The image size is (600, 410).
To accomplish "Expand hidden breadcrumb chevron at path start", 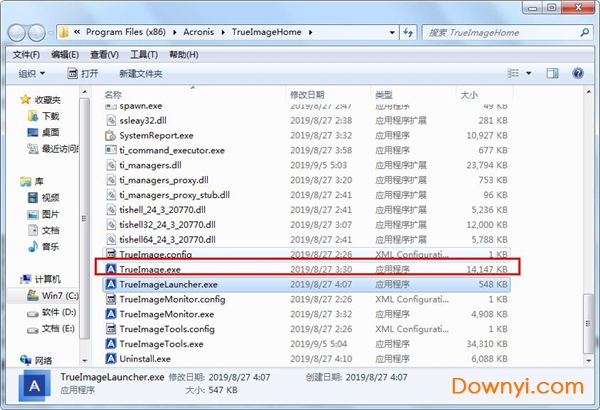I will 77,32.
